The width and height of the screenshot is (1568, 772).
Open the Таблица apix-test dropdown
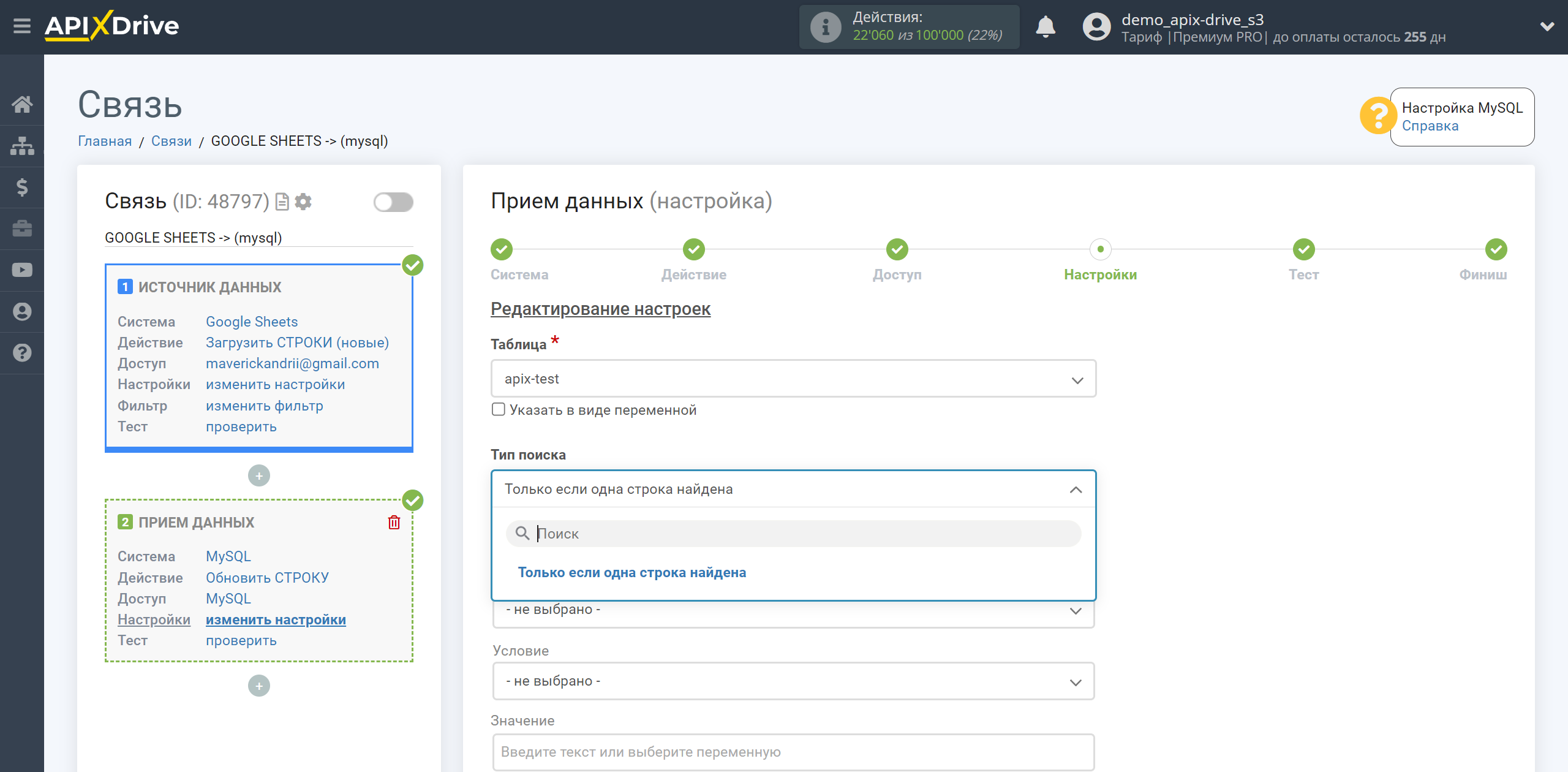[793, 379]
